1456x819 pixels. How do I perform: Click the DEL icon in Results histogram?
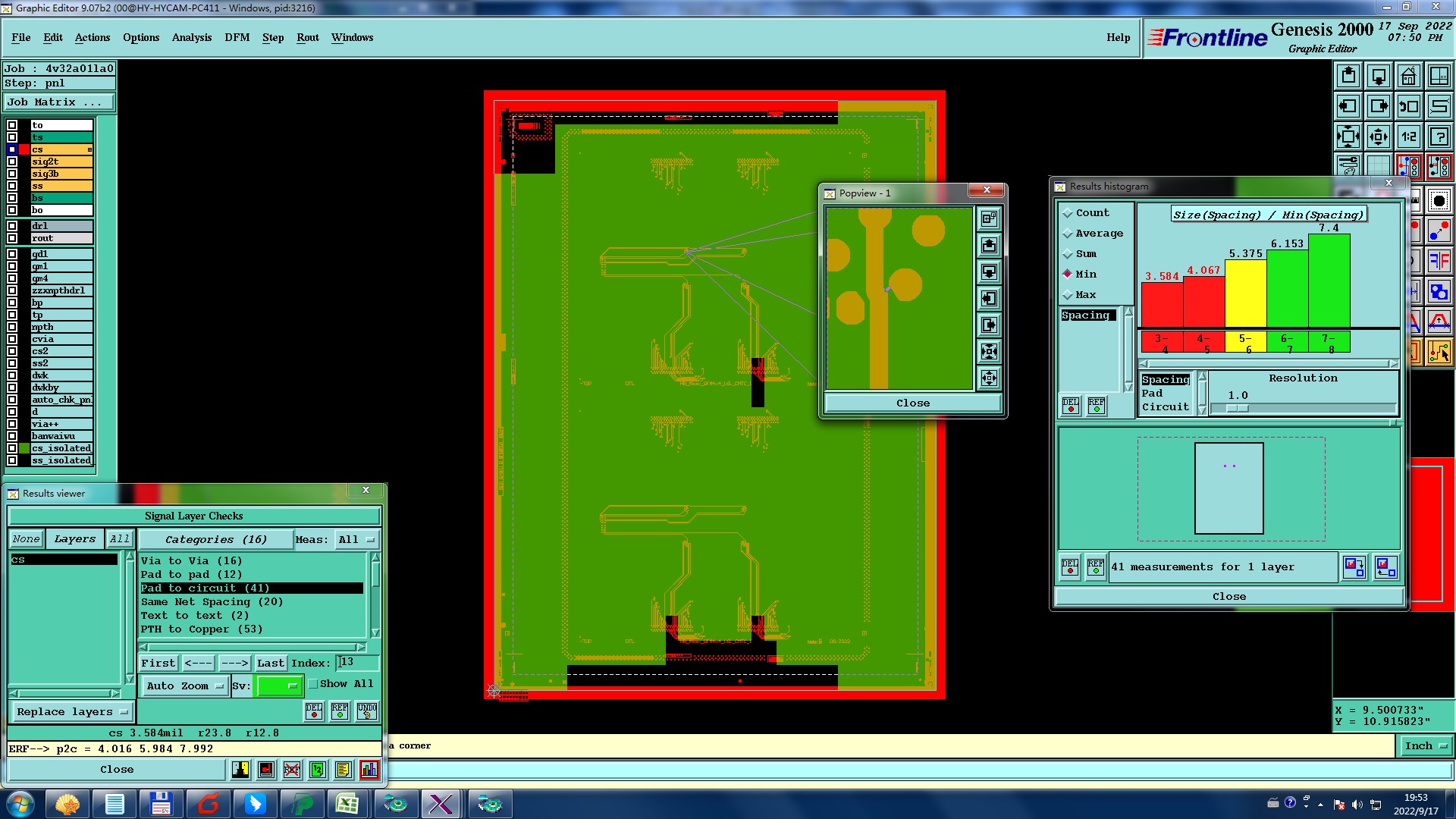(1070, 406)
